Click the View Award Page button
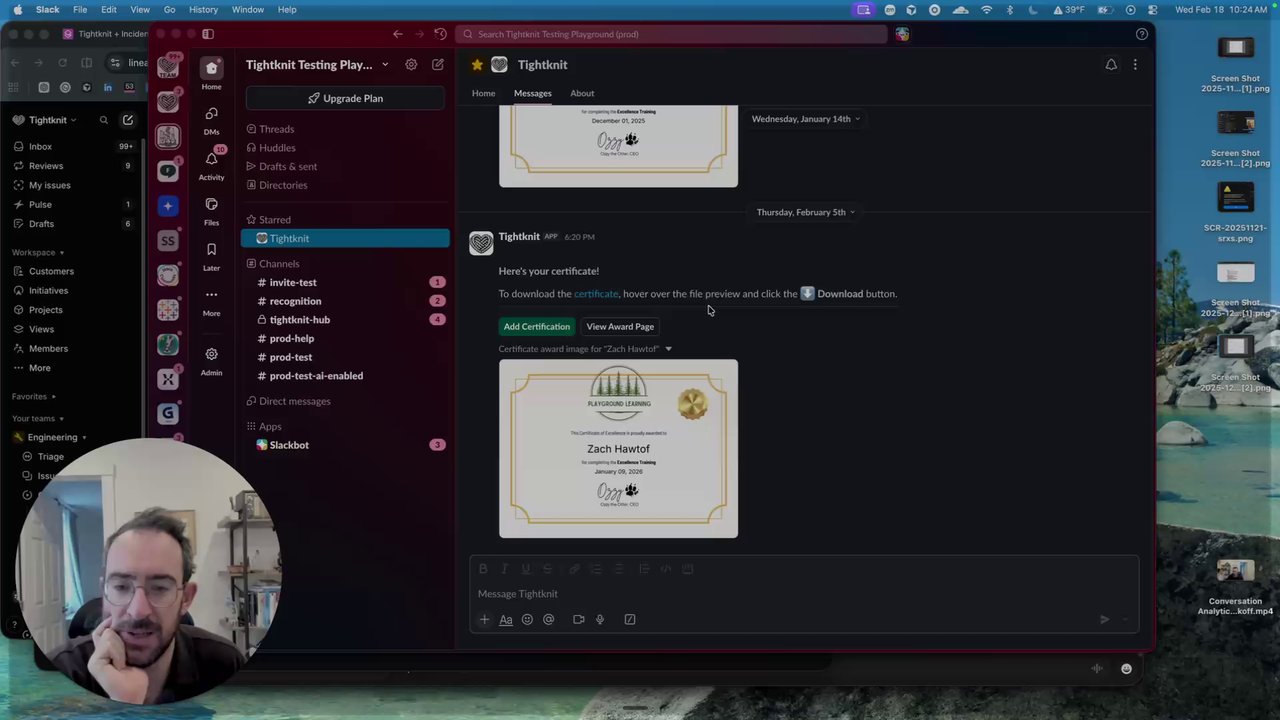 coord(620,326)
